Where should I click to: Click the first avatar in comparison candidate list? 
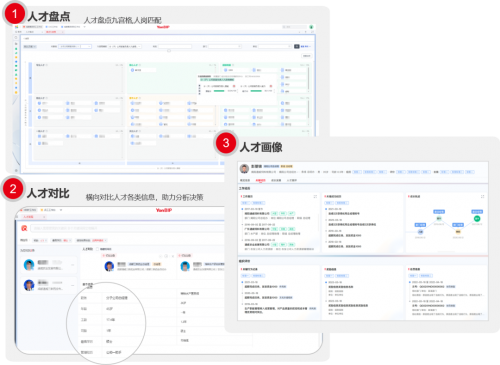pos(29,265)
